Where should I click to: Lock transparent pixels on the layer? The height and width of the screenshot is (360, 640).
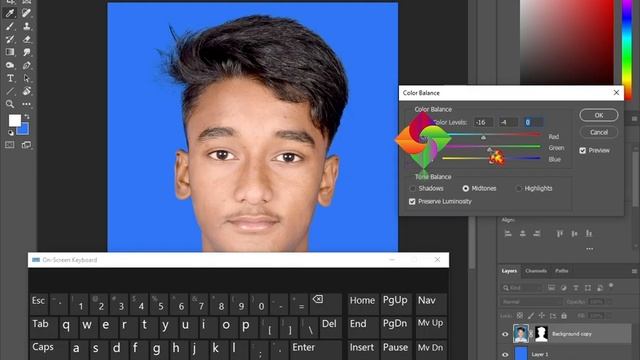[520, 316]
